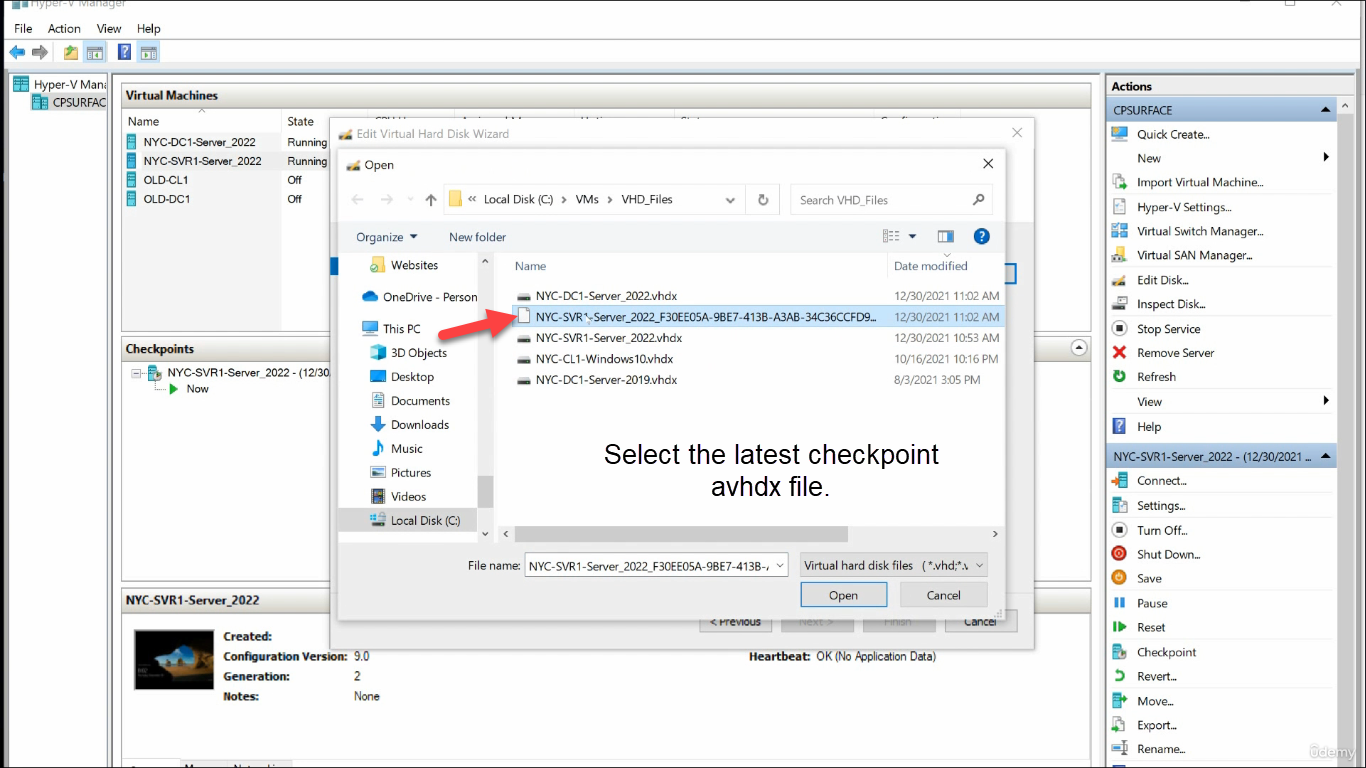1366x768 pixels.
Task: Open the view options dropdown in Open dialog
Action: 912,237
